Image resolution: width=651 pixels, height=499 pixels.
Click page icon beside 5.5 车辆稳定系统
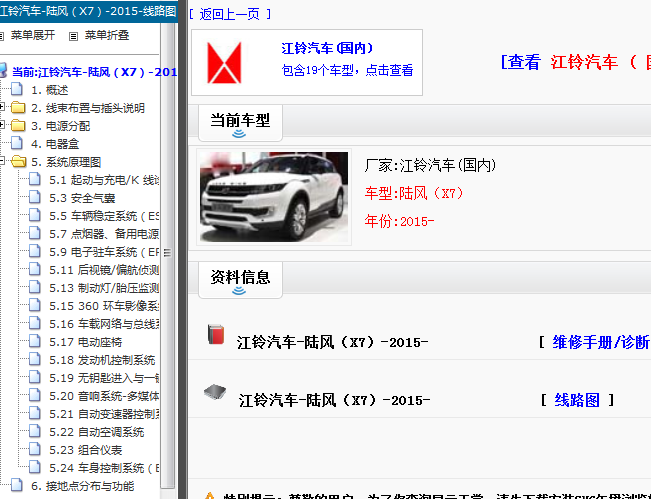(x=35, y=215)
